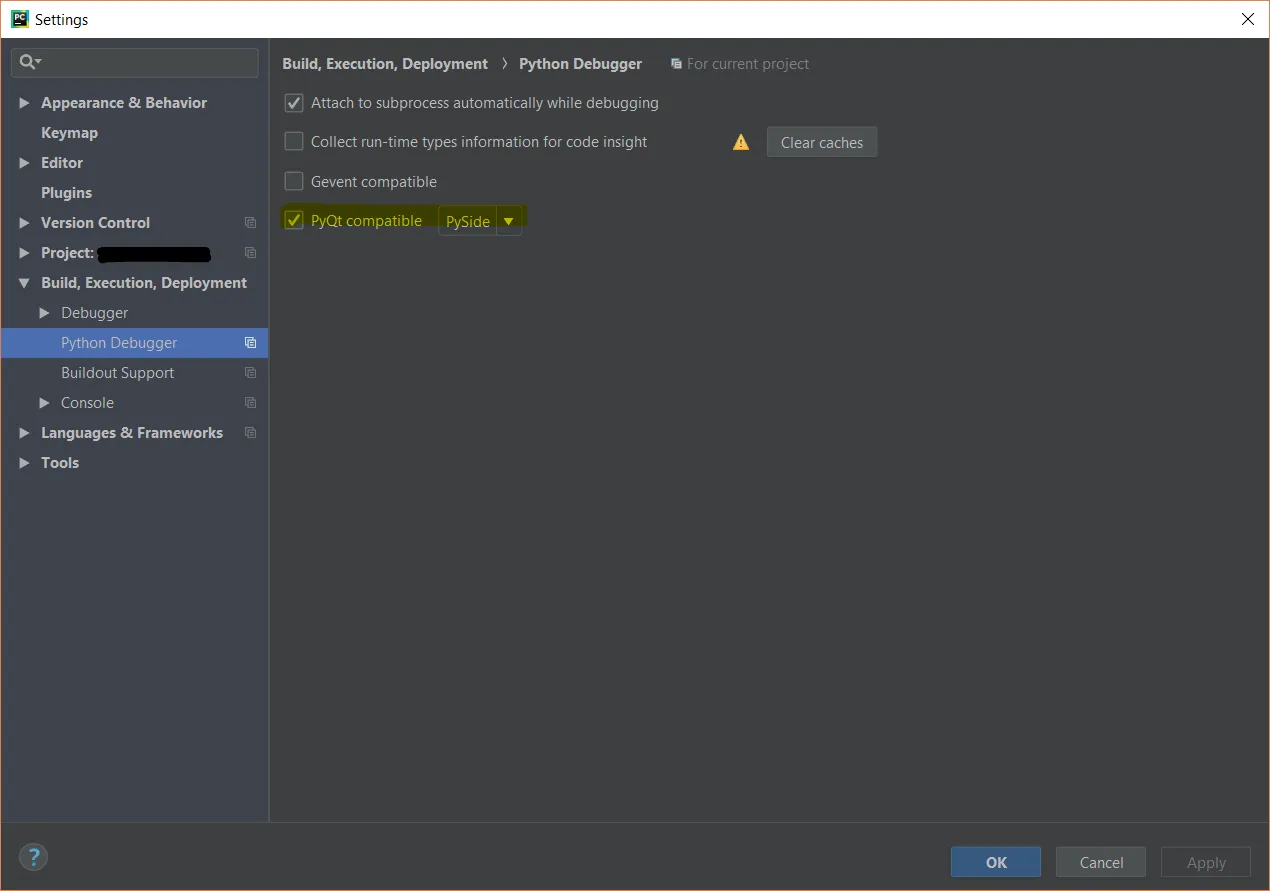
Task: Select Python Debugger tree item
Action: pyautogui.click(x=134, y=343)
